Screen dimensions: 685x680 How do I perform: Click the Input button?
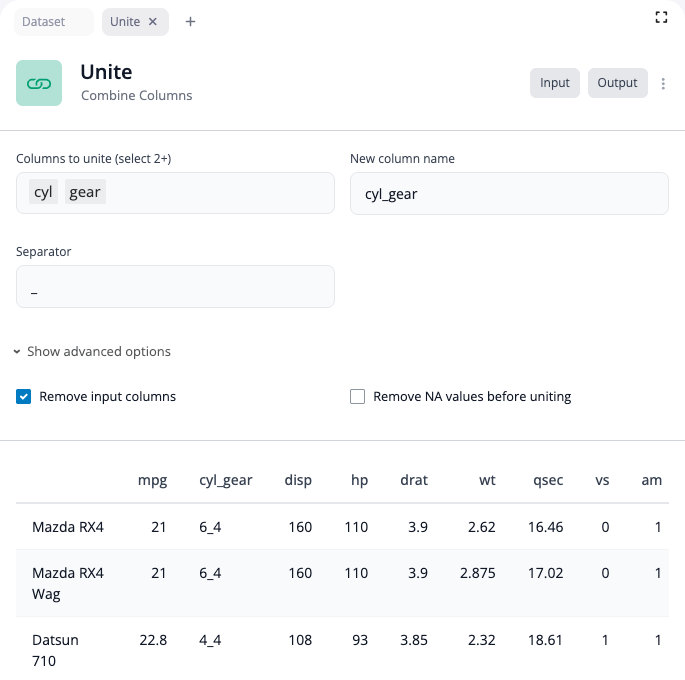pyautogui.click(x=554, y=83)
